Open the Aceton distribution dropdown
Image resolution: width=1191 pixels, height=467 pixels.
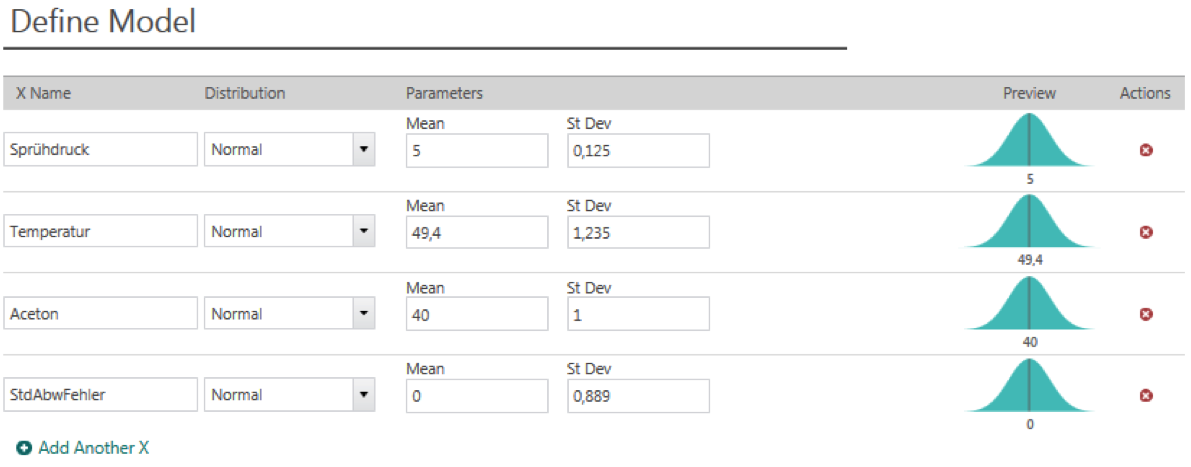364,314
